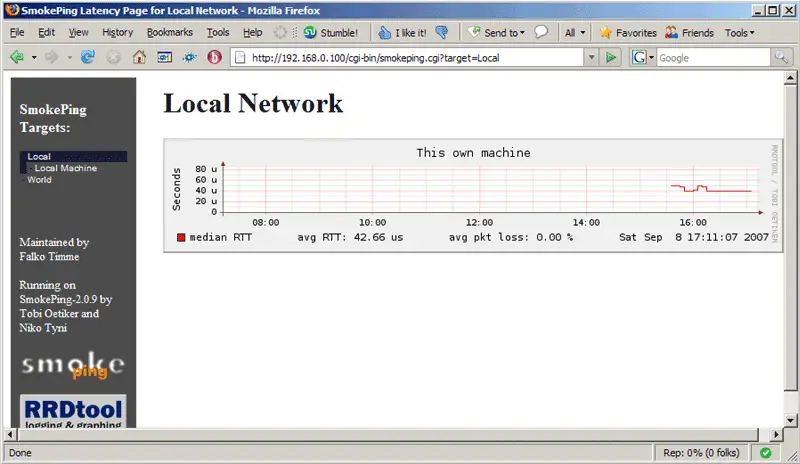Click the Stop loading icon

point(113,57)
